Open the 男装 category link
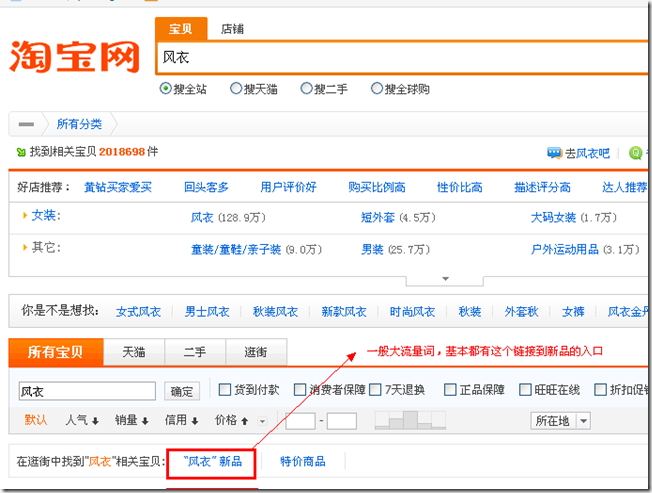 coord(372,249)
